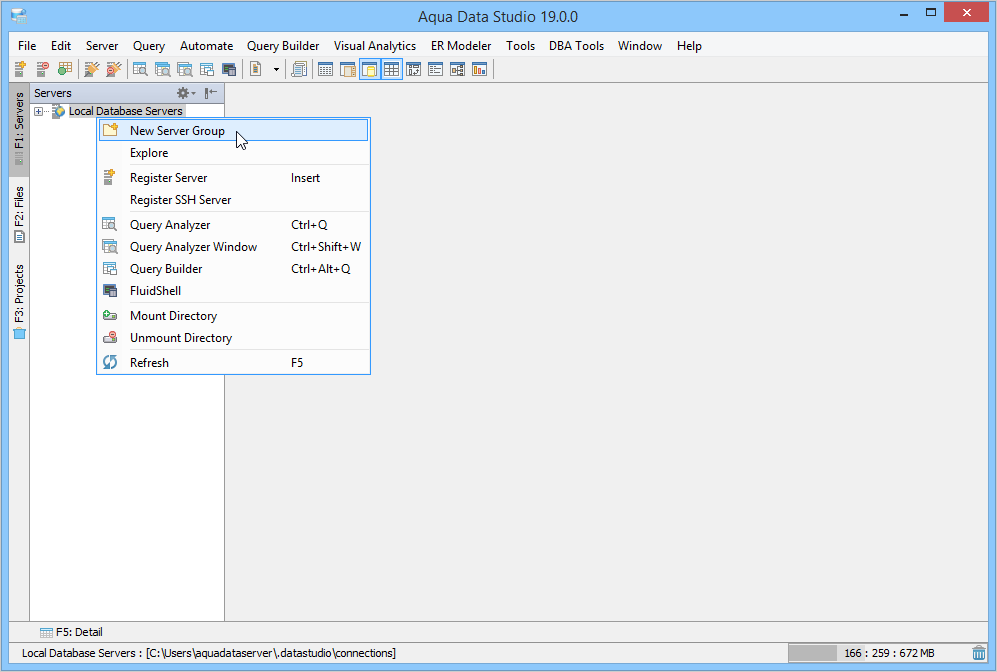
Task: Select Mount Directory menu entry
Action: coord(233,316)
